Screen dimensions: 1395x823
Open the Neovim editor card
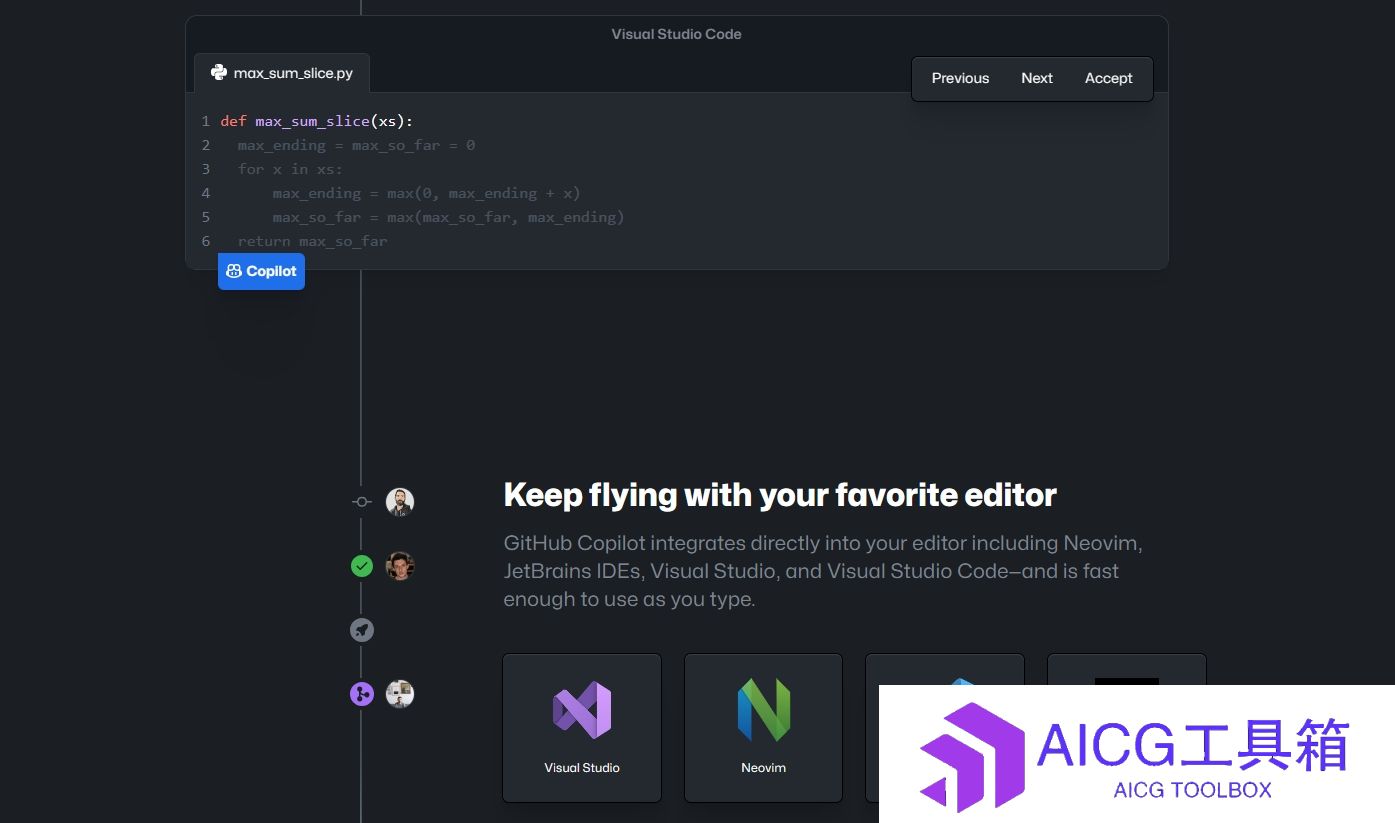click(x=763, y=728)
